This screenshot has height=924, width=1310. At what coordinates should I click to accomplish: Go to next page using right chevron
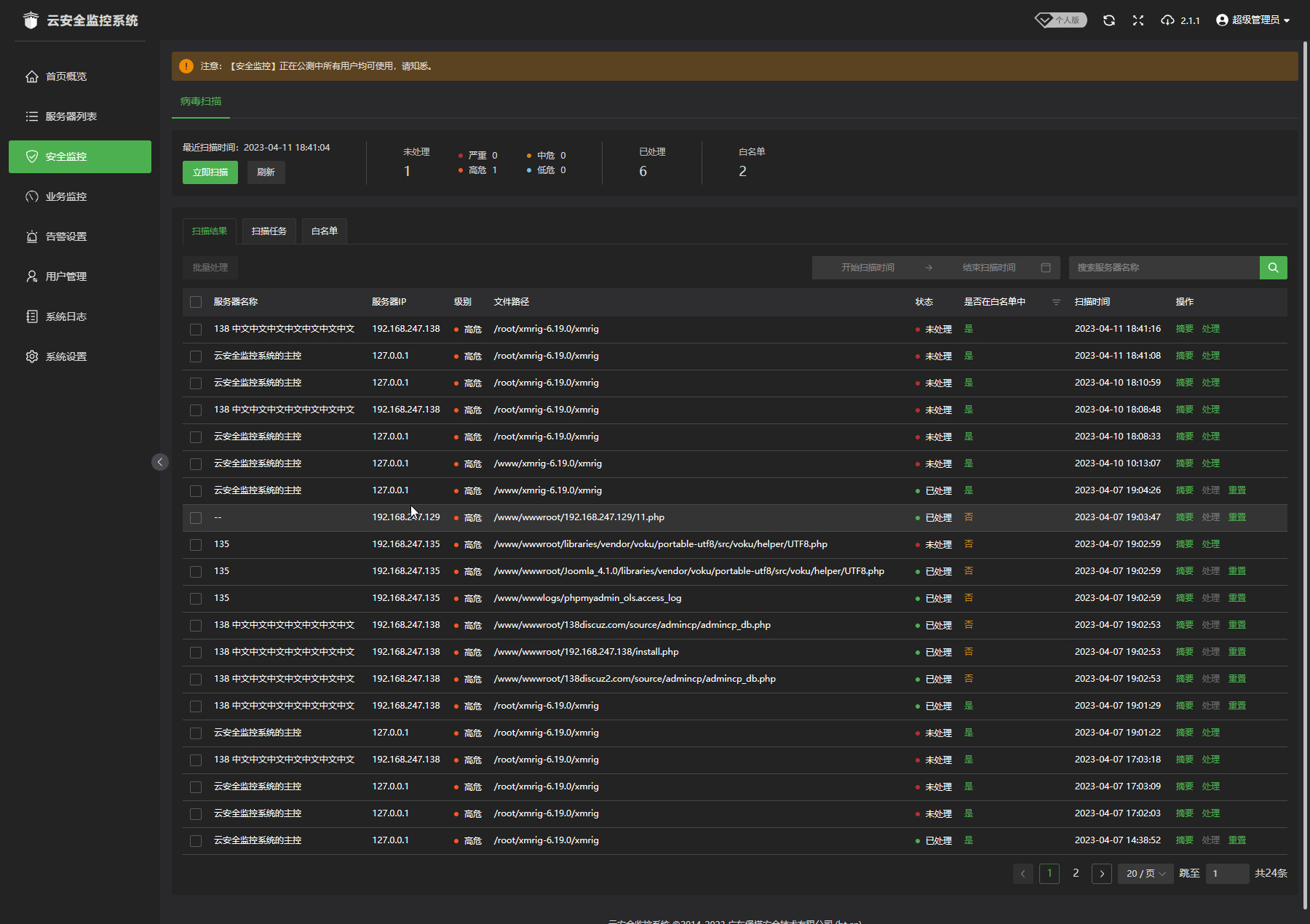[1102, 874]
